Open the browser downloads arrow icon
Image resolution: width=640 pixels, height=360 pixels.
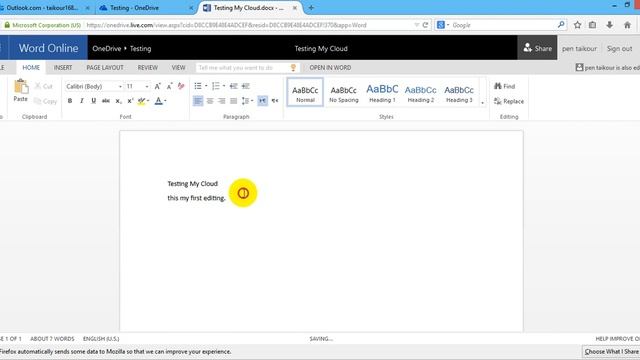[x=609, y=25]
